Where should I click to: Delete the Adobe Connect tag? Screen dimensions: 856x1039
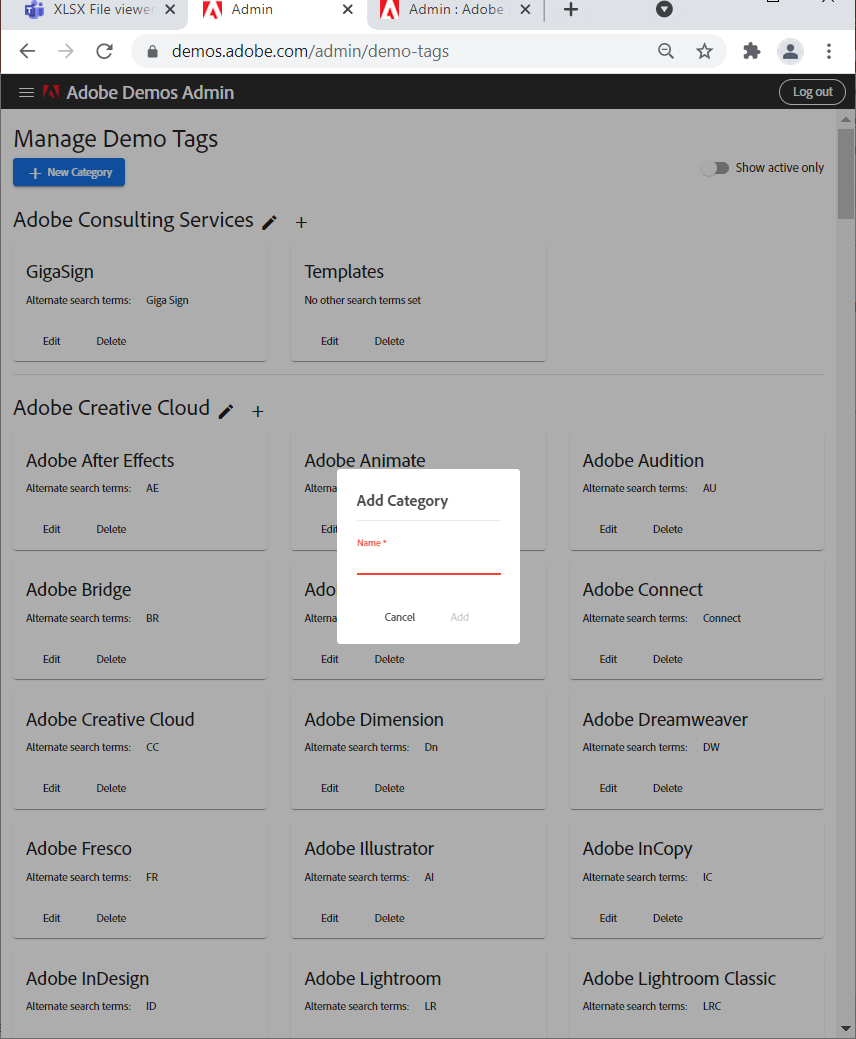(668, 659)
